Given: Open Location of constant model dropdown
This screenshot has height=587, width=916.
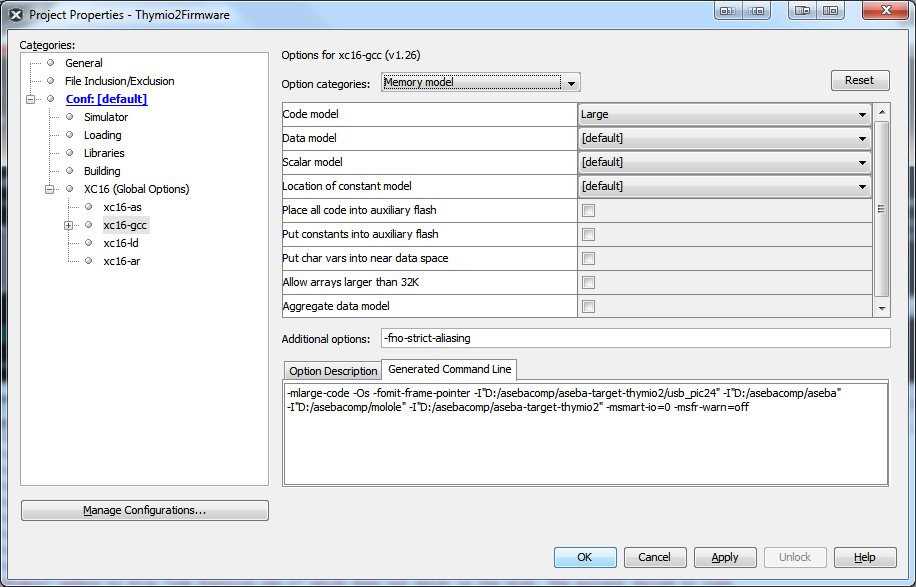Looking at the screenshot, I should click(x=724, y=186).
